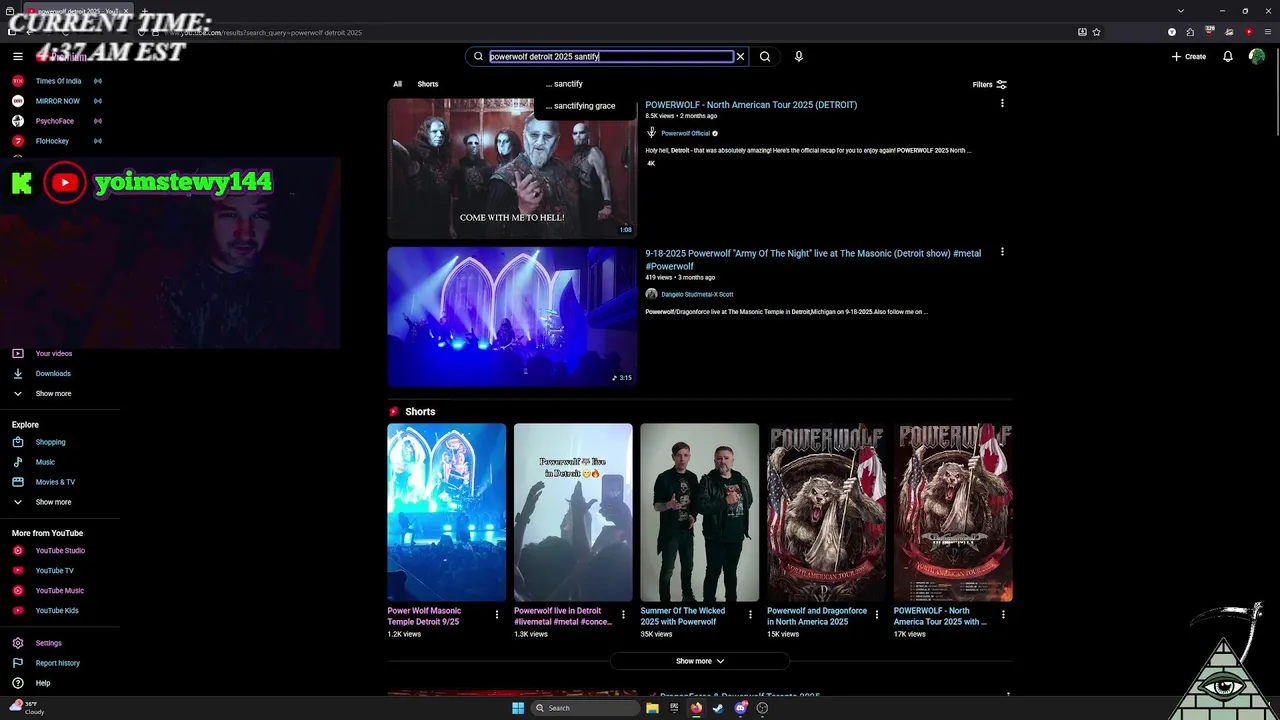
Task: Open options for Summer Of The Wicked short
Action: tap(750, 615)
